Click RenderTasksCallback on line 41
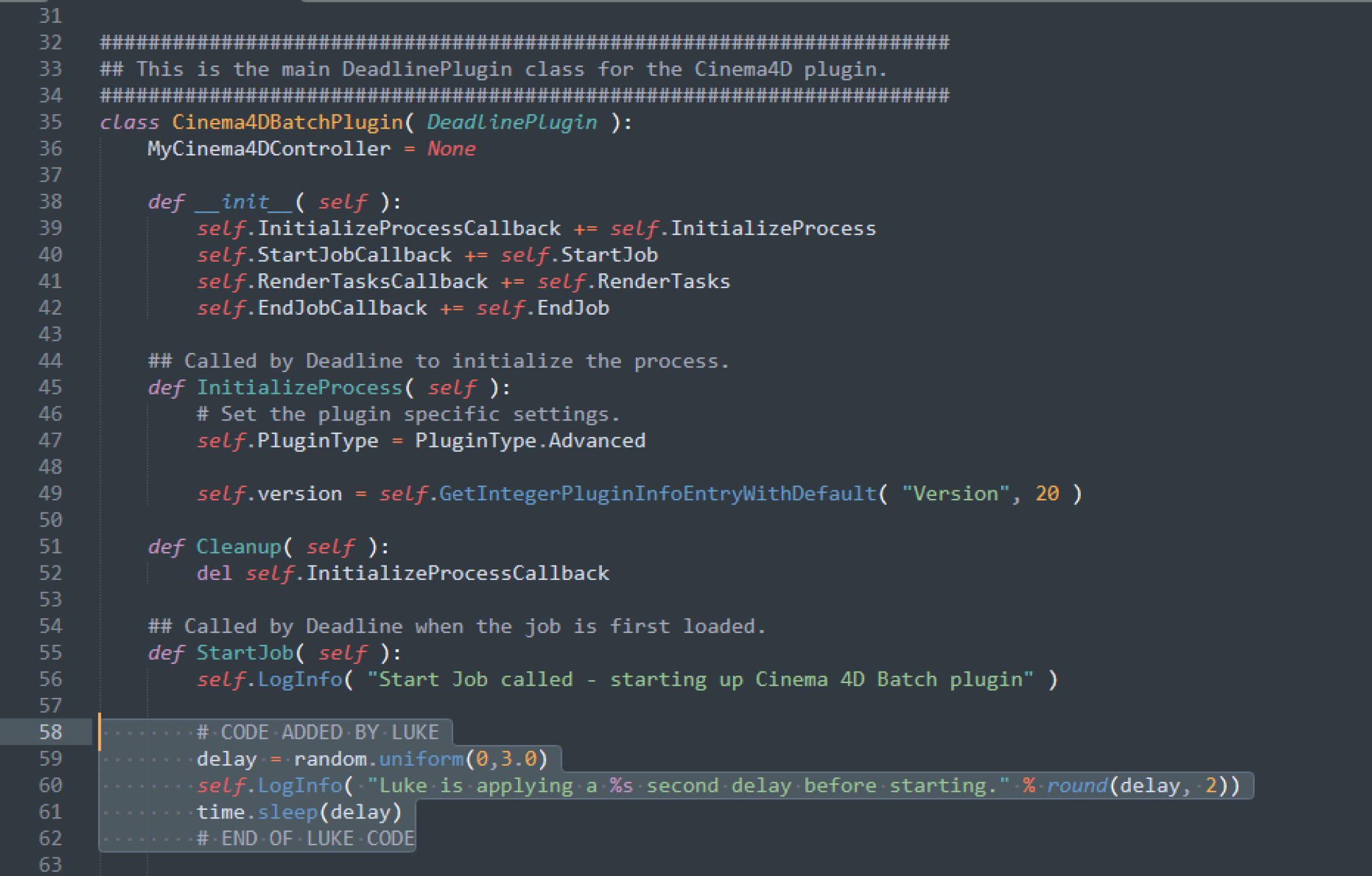Screen dimensions: 1372x876 click(x=372, y=282)
